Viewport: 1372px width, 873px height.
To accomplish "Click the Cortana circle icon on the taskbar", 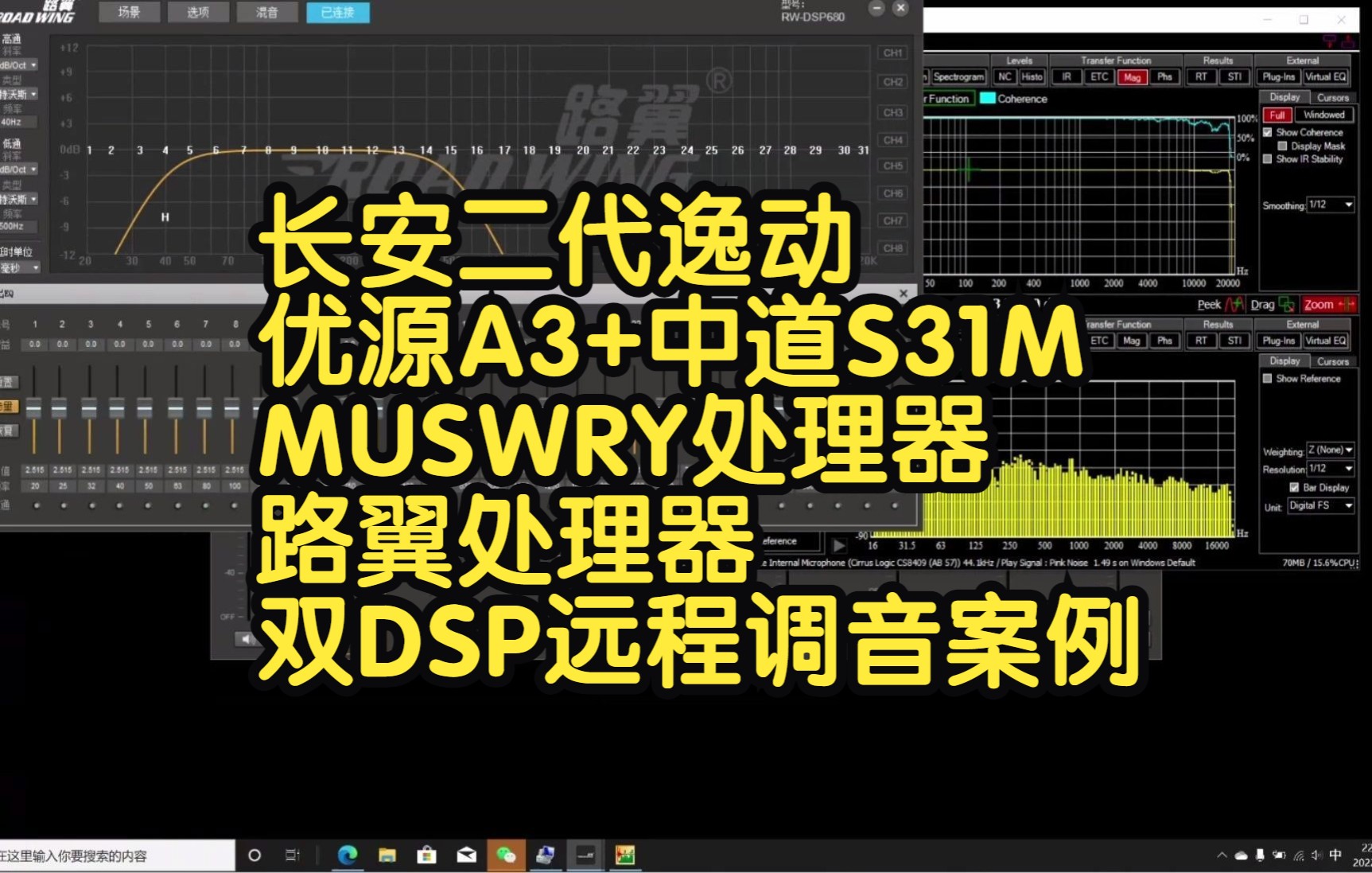I will click(x=255, y=855).
